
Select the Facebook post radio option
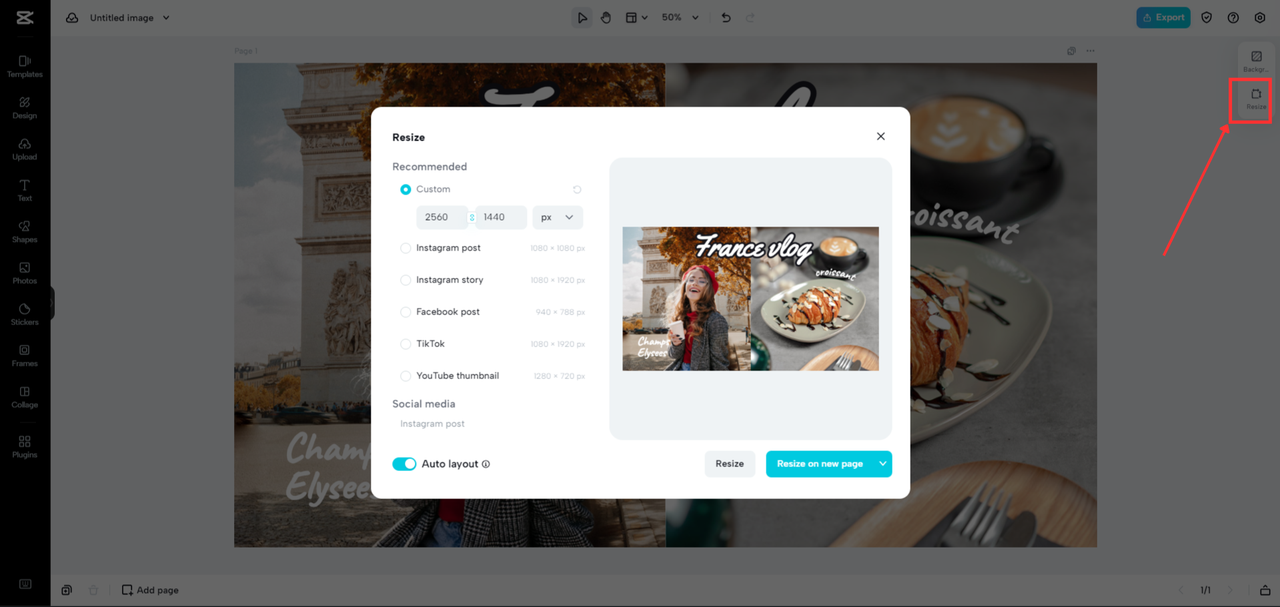point(405,312)
